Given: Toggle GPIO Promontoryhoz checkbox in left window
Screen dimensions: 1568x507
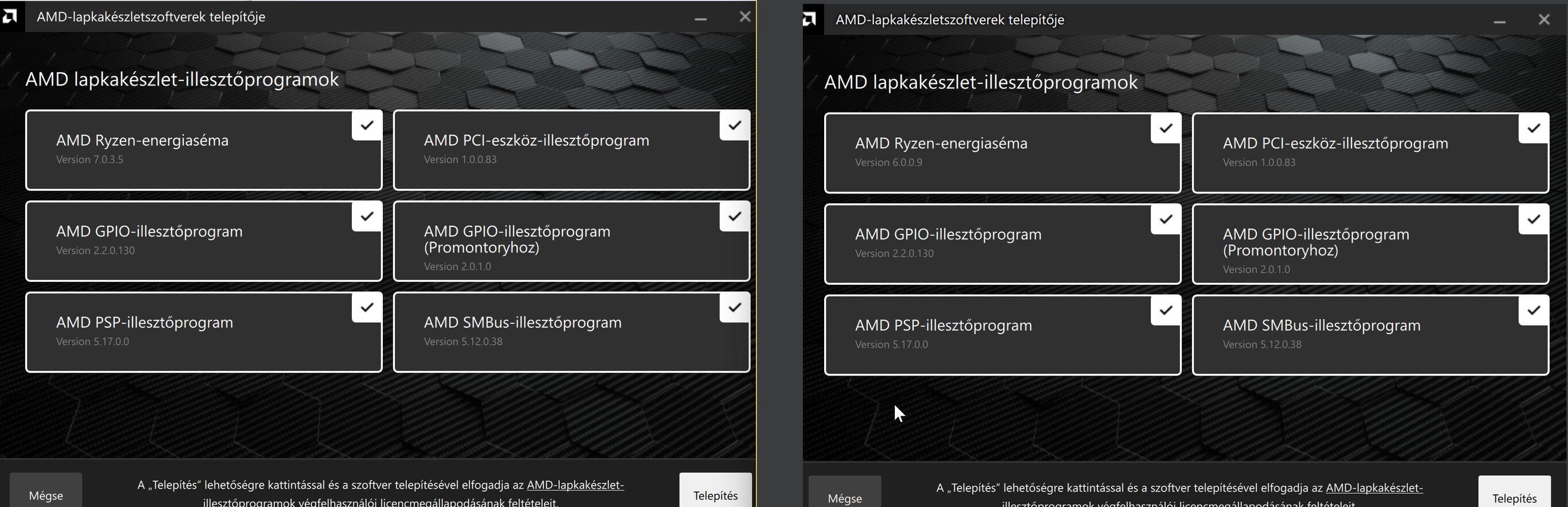Looking at the screenshot, I should click(735, 216).
